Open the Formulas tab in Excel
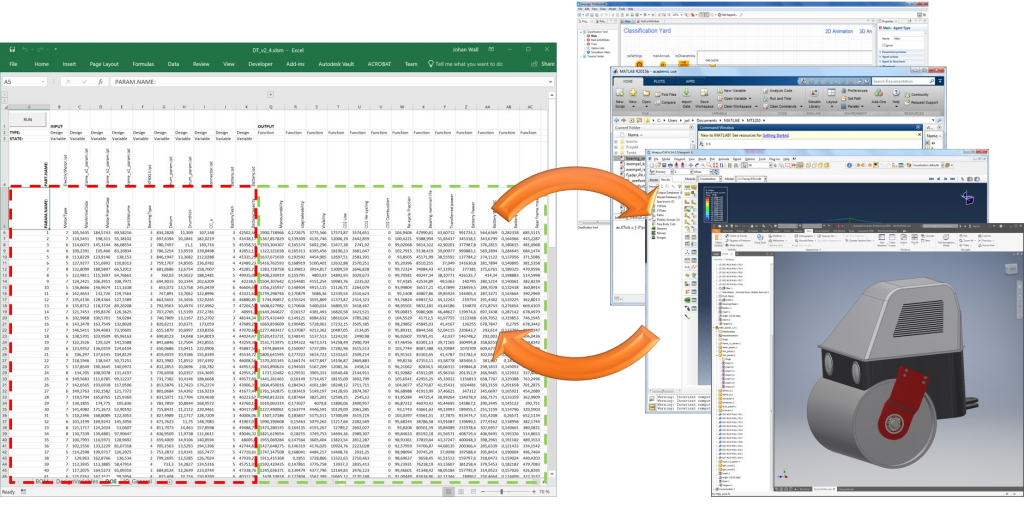The width and height of the screenshot is (1024, 522). [x=143, y=64]
